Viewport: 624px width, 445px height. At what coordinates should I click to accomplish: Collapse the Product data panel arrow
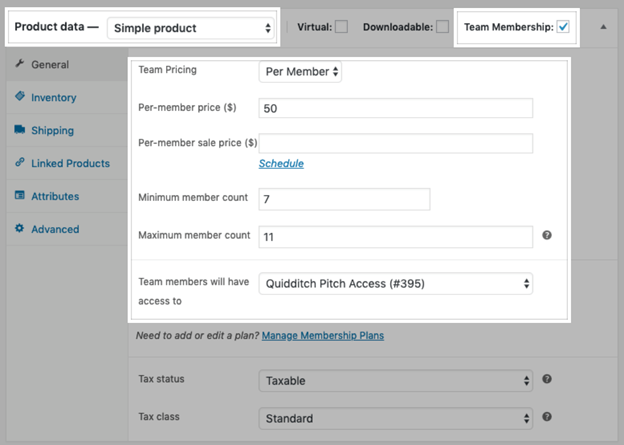[603, 27]
